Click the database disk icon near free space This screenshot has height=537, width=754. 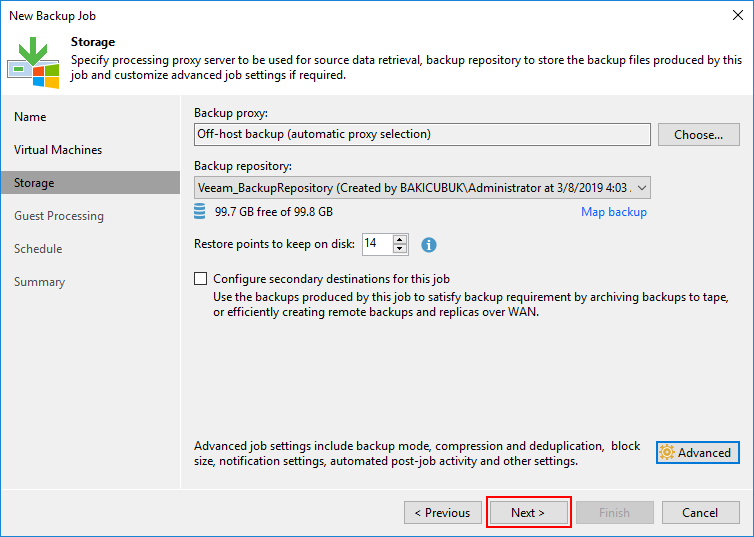[200, 212]
